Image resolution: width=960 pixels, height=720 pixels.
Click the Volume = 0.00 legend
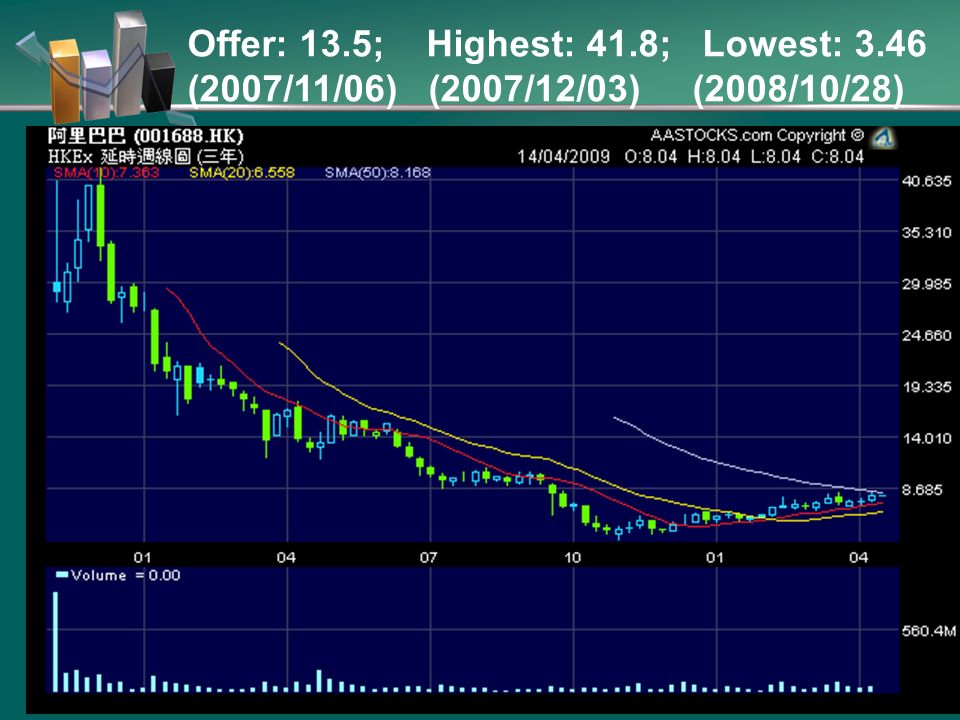click(118, 576)
